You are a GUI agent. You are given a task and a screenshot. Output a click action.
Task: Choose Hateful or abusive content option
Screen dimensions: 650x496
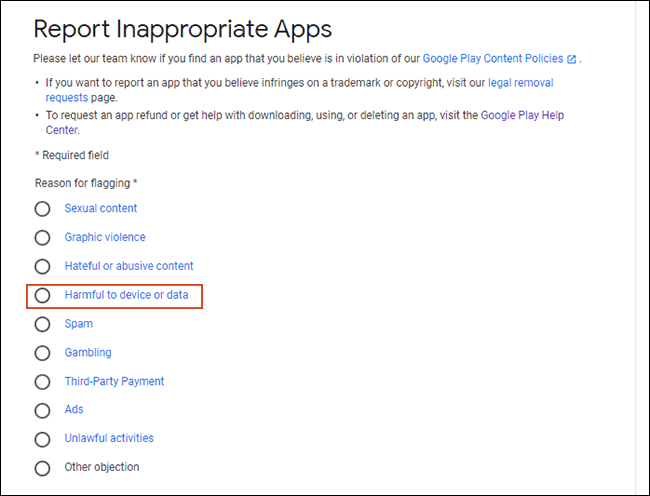point(42,267)
